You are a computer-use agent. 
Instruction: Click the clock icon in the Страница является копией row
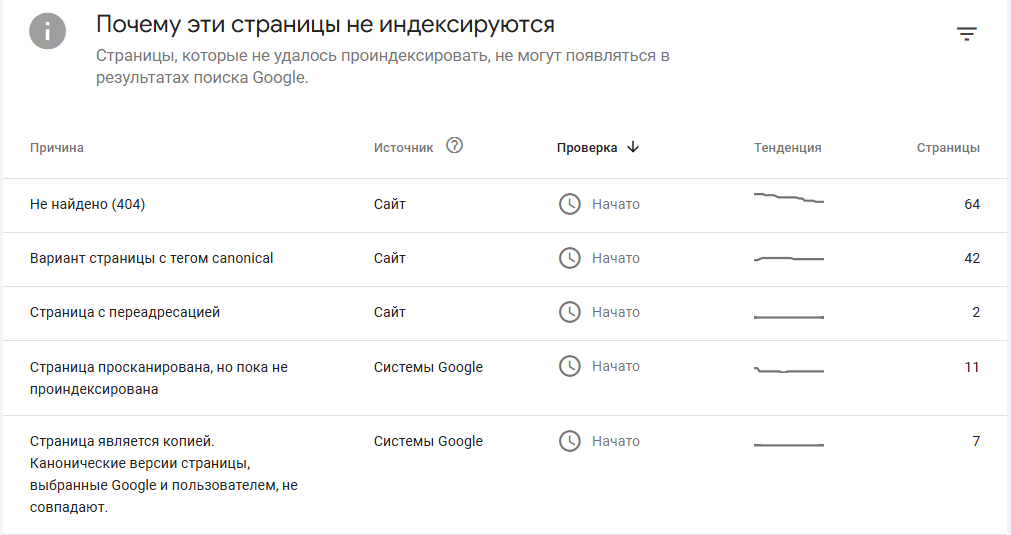pyautogui.click(x=569, y=442)
